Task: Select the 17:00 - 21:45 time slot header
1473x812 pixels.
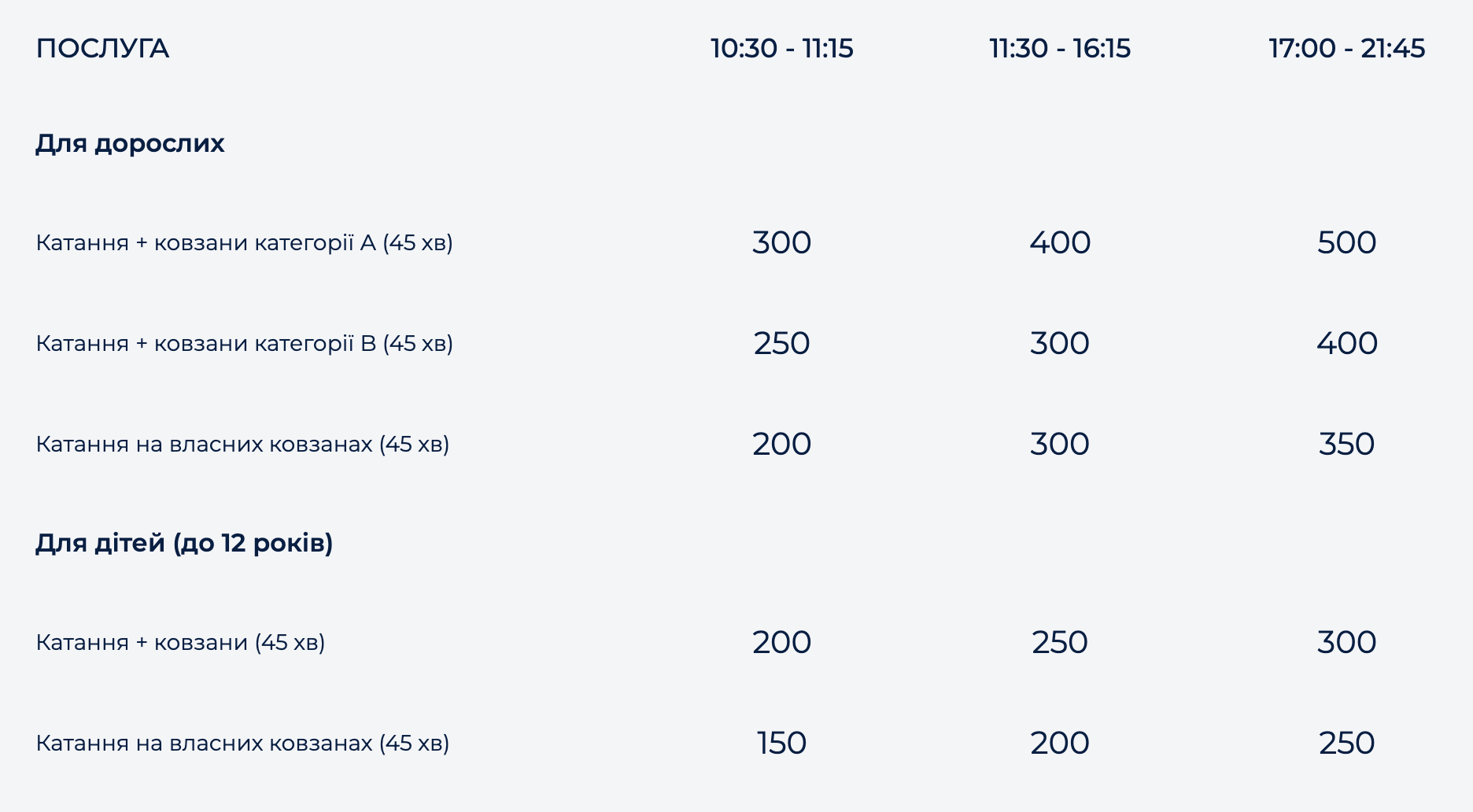Action: pos(1346,49)
